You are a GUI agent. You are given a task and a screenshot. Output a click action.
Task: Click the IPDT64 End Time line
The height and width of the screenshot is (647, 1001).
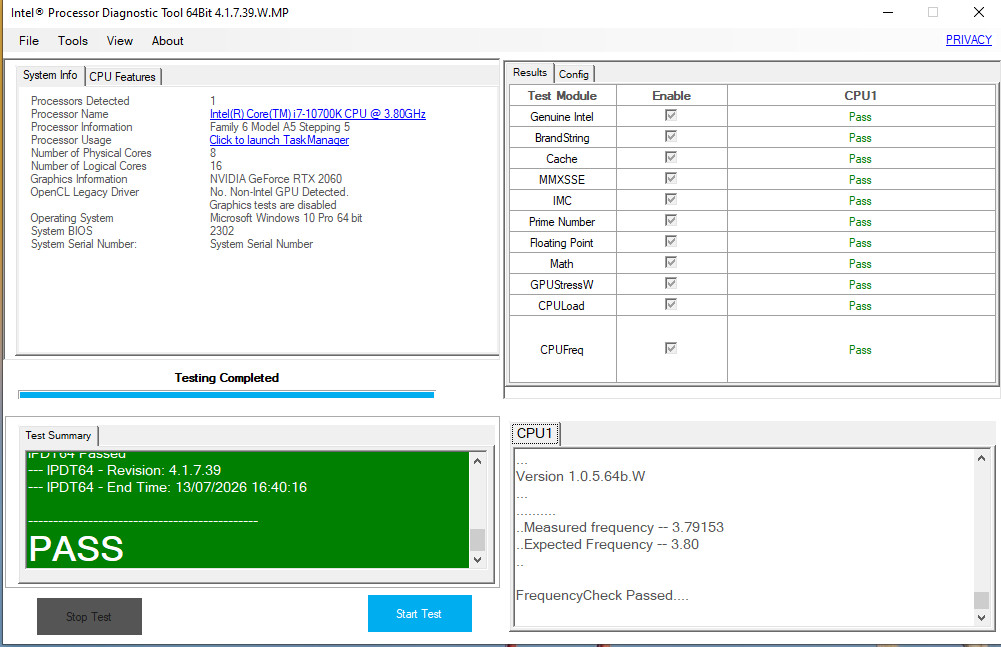pos(167,487)
